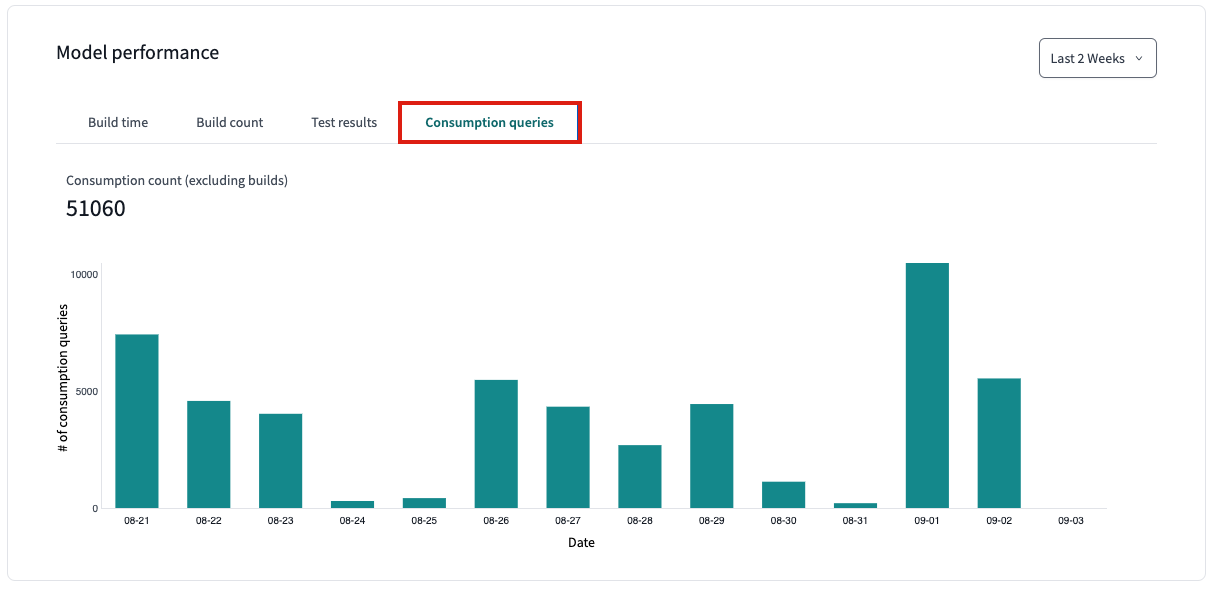
Task: Click the Model performance heading
Action: (x=137, y=52)
